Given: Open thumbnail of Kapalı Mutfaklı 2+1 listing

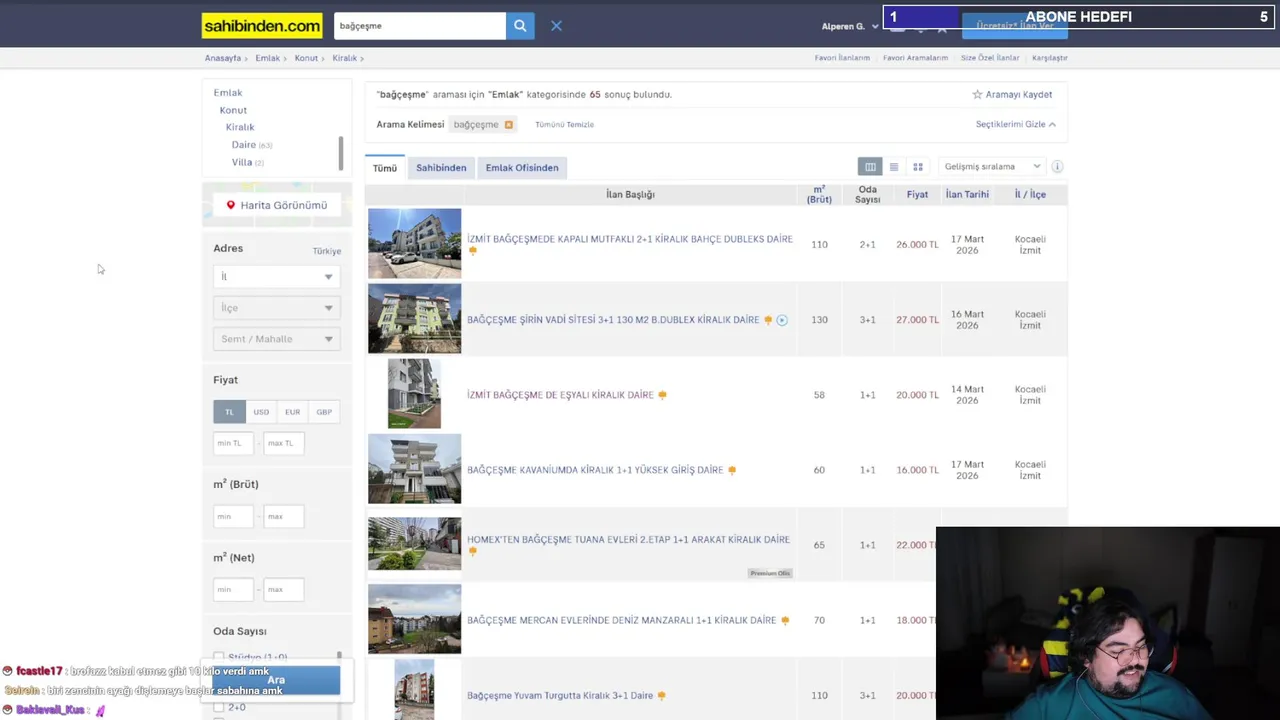Looking at the screenshot, I should tap(414, 243).
